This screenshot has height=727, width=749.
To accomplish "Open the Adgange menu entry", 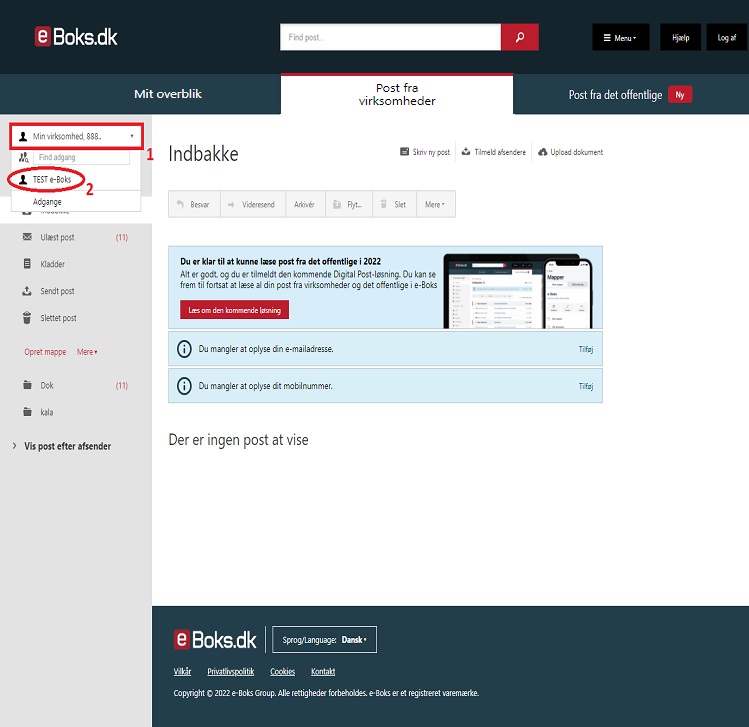I will [x=47, y=202].
